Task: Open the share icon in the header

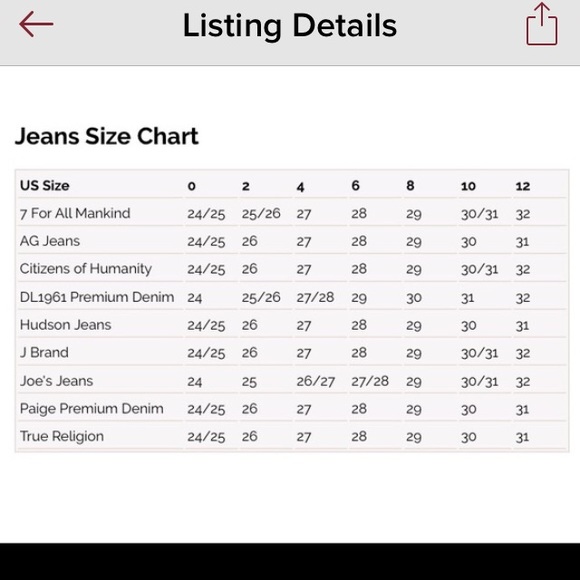Action: click(542, 24)
